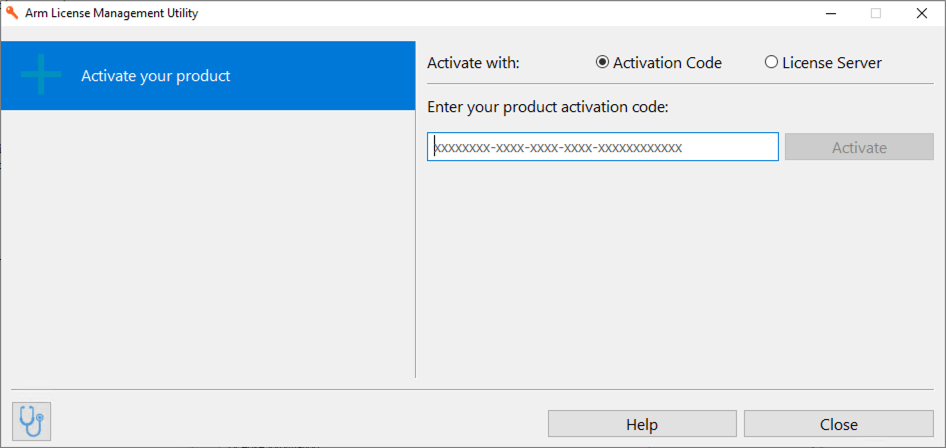Image resolution: width=946 pixels, height=448 pixels.
Task: Click the bottom Close button
Action: (838, 424)
